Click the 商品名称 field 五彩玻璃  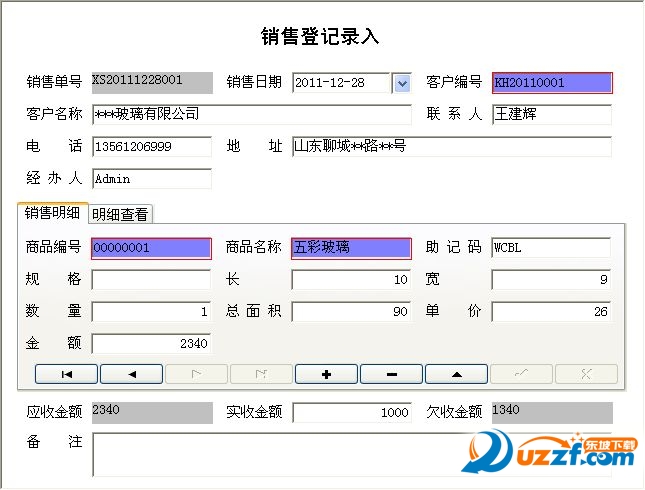(351, 248)
